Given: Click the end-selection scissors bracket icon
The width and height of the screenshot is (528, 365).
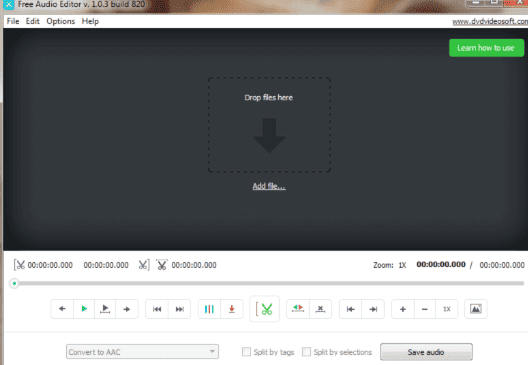Looking at the screenshot, I should tap(144, 265).
